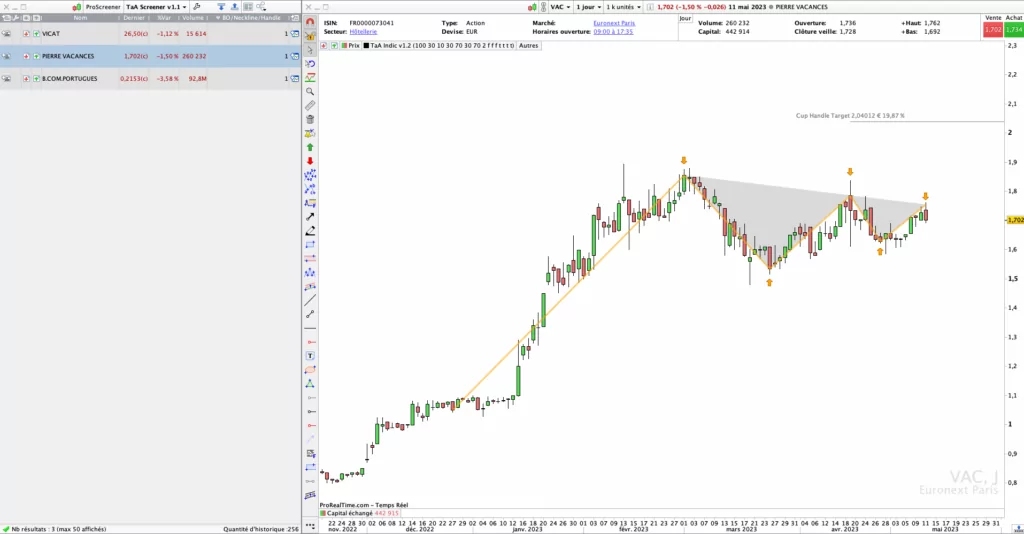Select the ruler measurement tool
1024x534 pixels.
[311, 105]
